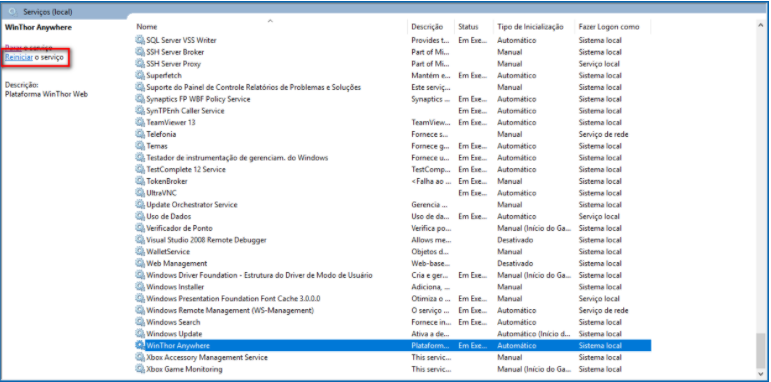Click the Telefonia service gear icon

140,134
